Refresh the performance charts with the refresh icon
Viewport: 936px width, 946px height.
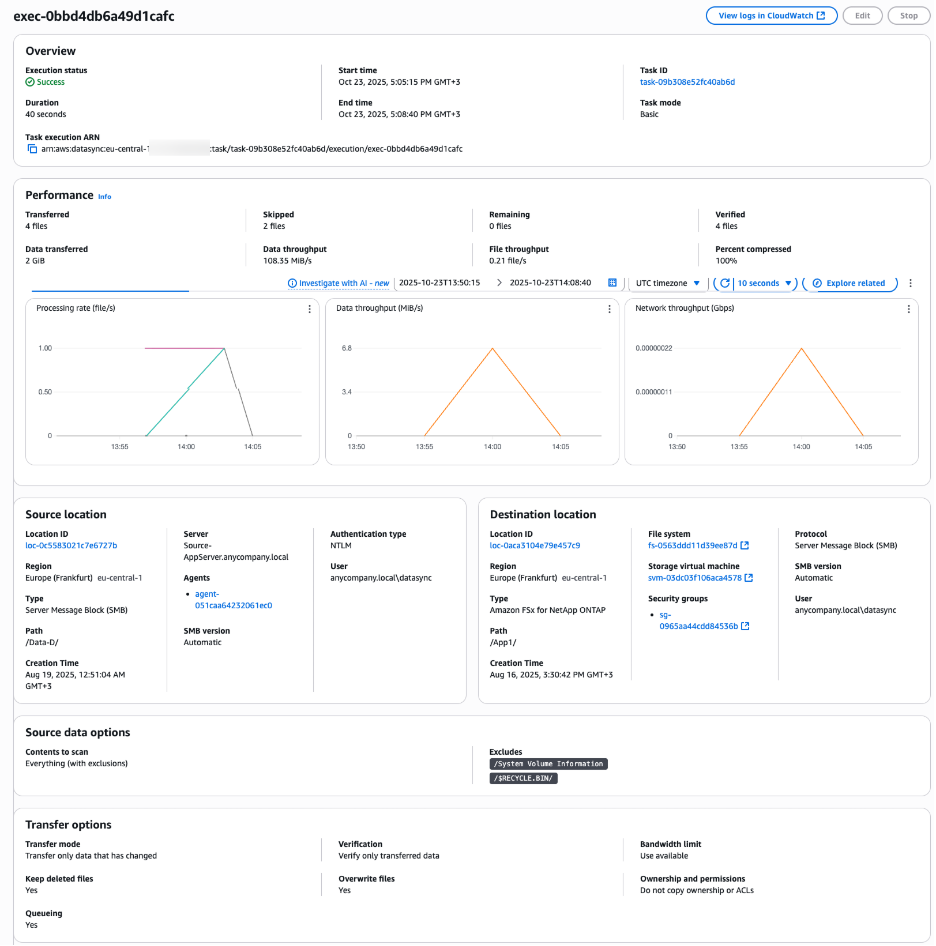(727, 282)
